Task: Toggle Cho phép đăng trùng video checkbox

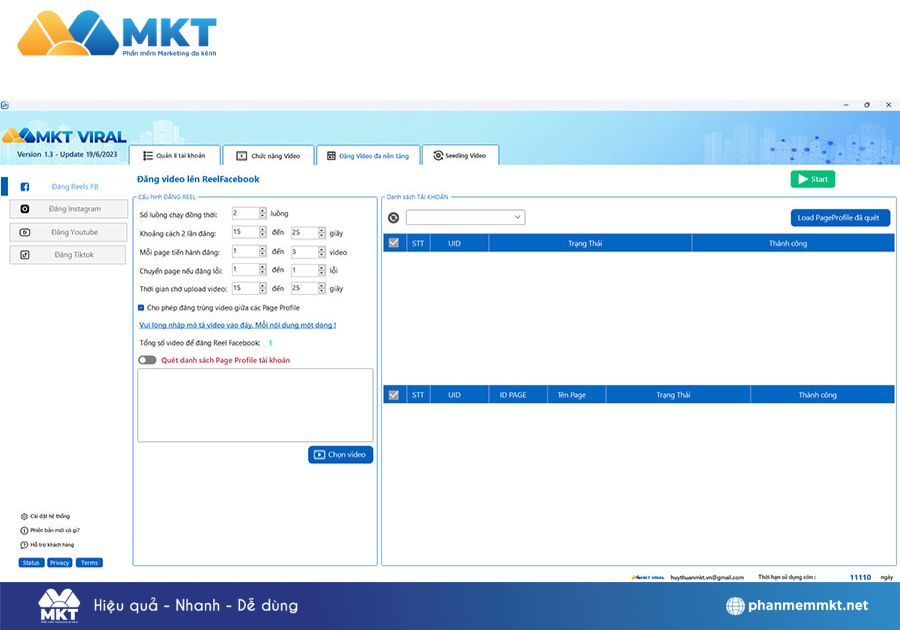Action: pos(141,308)
